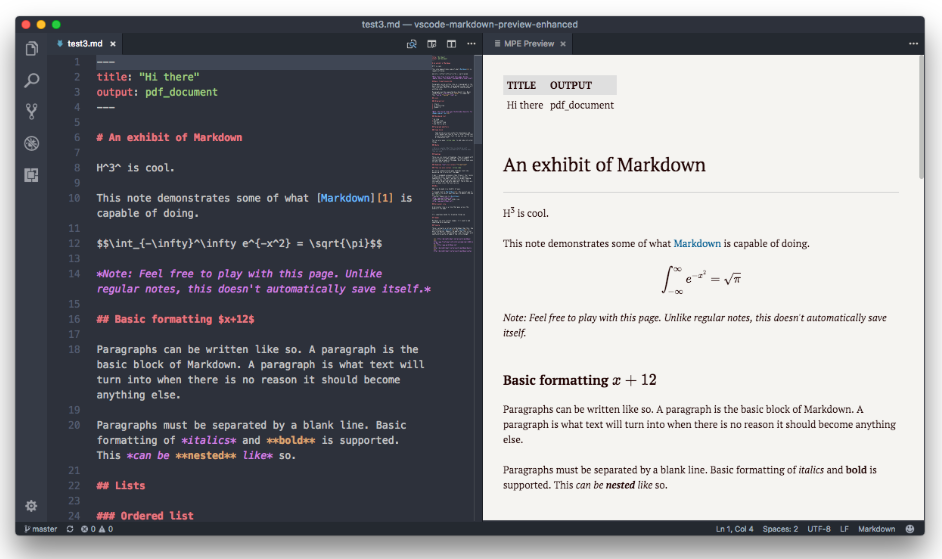The height and width of the screenshot is (559, 942).
Task: Open the Explorer view in activity bar
Action: tap(32, 48)
